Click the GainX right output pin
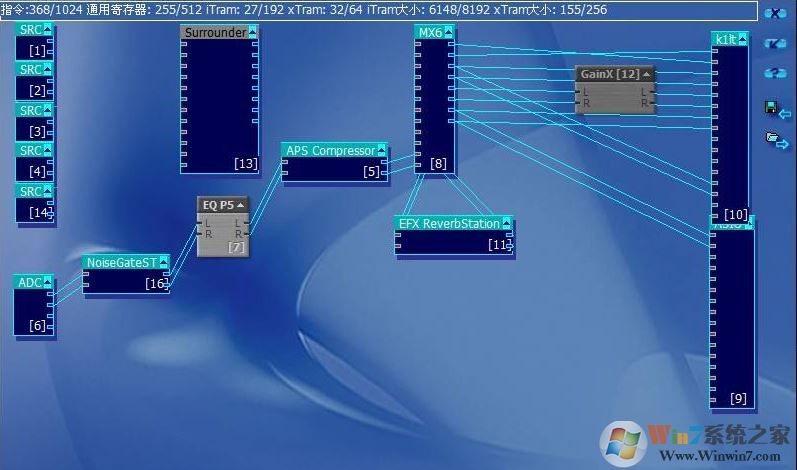Viewport: 797px width, 470px height. [x=648, y=102]
